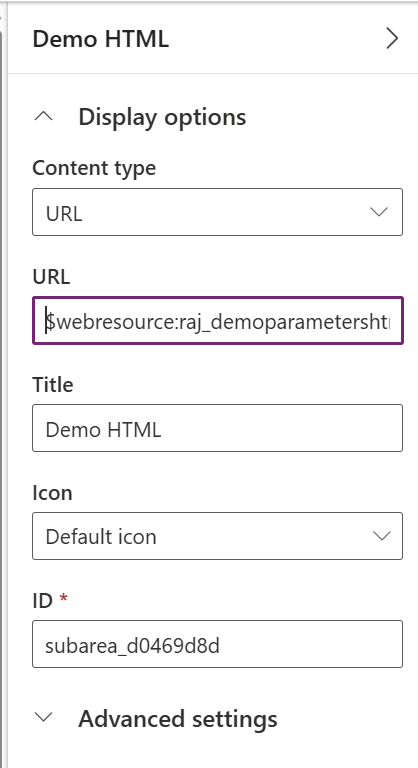Click the ID label text
Viewport: 418px width, 768px height.
pos(42,600)
